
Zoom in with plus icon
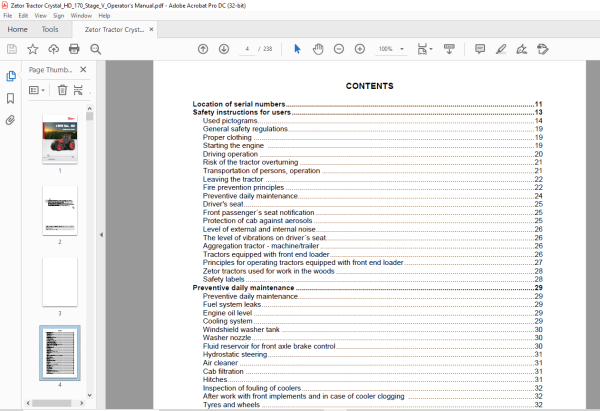[x=360, y=49]
